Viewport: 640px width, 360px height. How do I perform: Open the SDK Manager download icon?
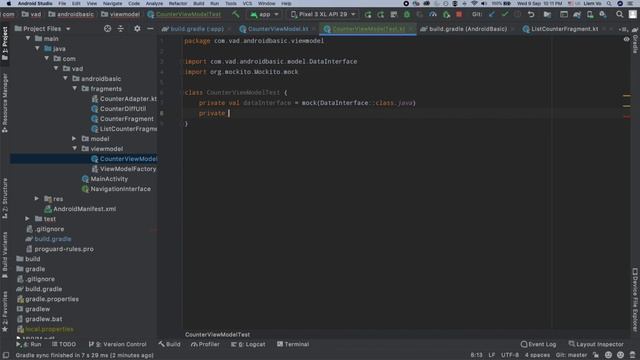[603, 15]
